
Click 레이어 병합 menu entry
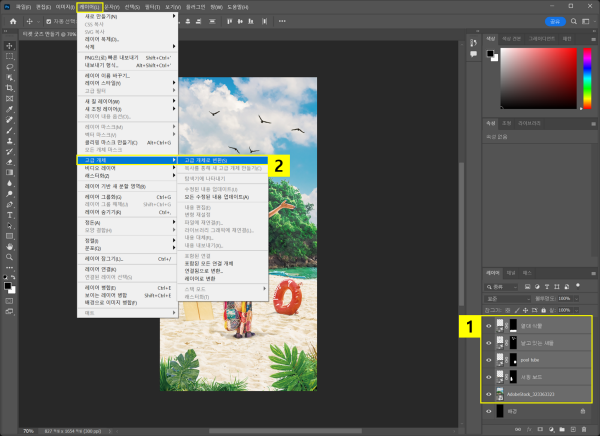(x=127, y=288)
